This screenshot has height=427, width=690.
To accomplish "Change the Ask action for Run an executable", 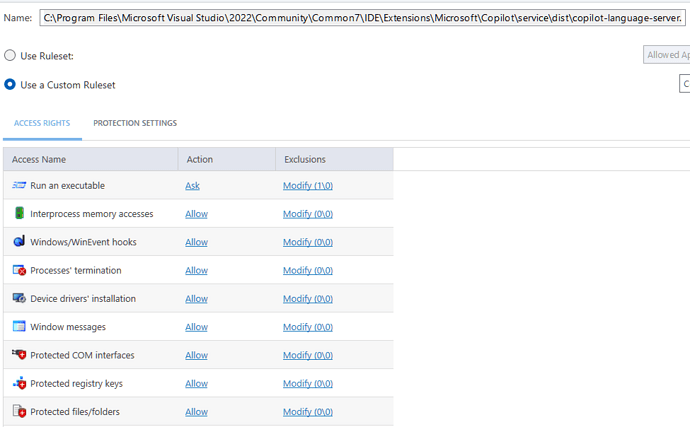I will tap(192, 186).
